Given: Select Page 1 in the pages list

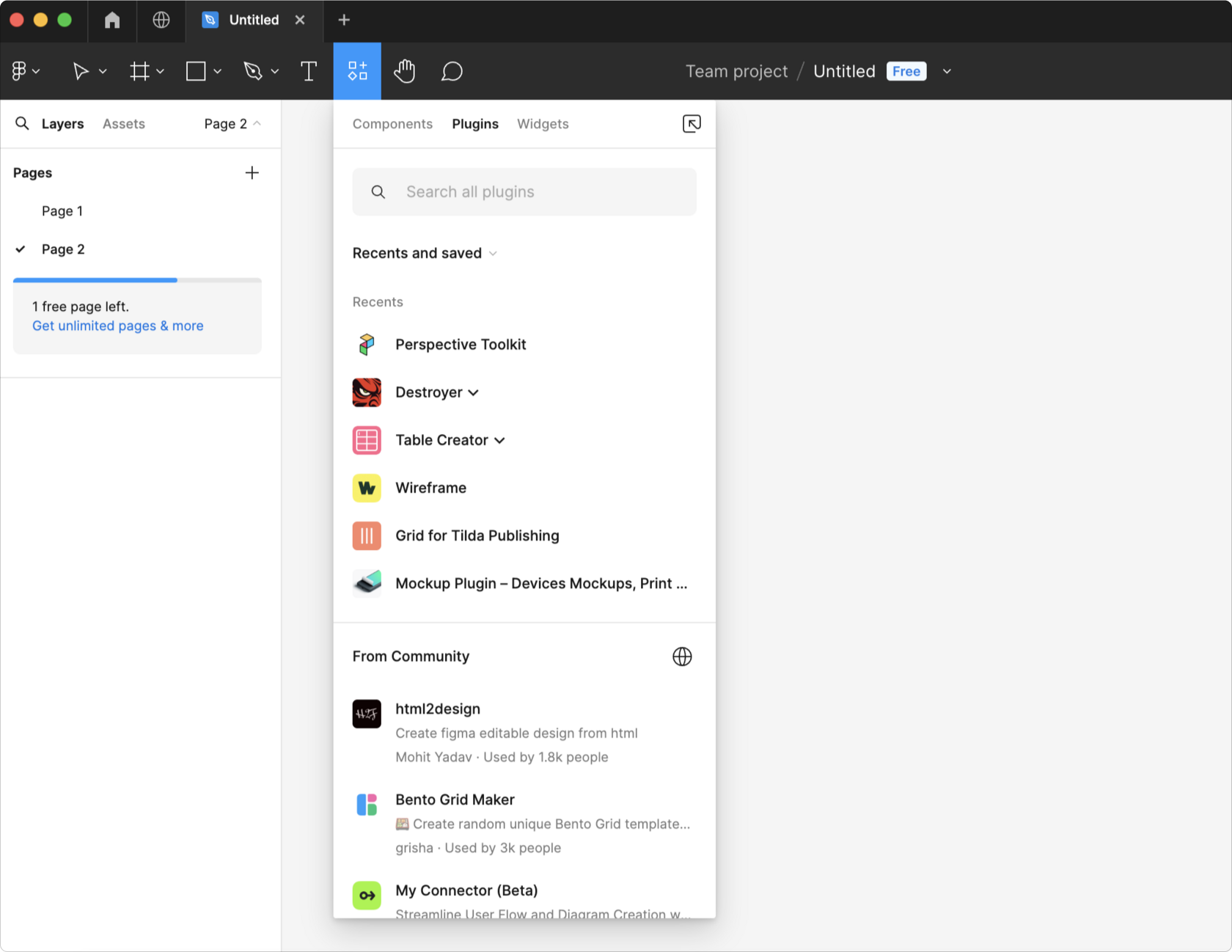Looking at the screenshot, I should tap(62, 211).
